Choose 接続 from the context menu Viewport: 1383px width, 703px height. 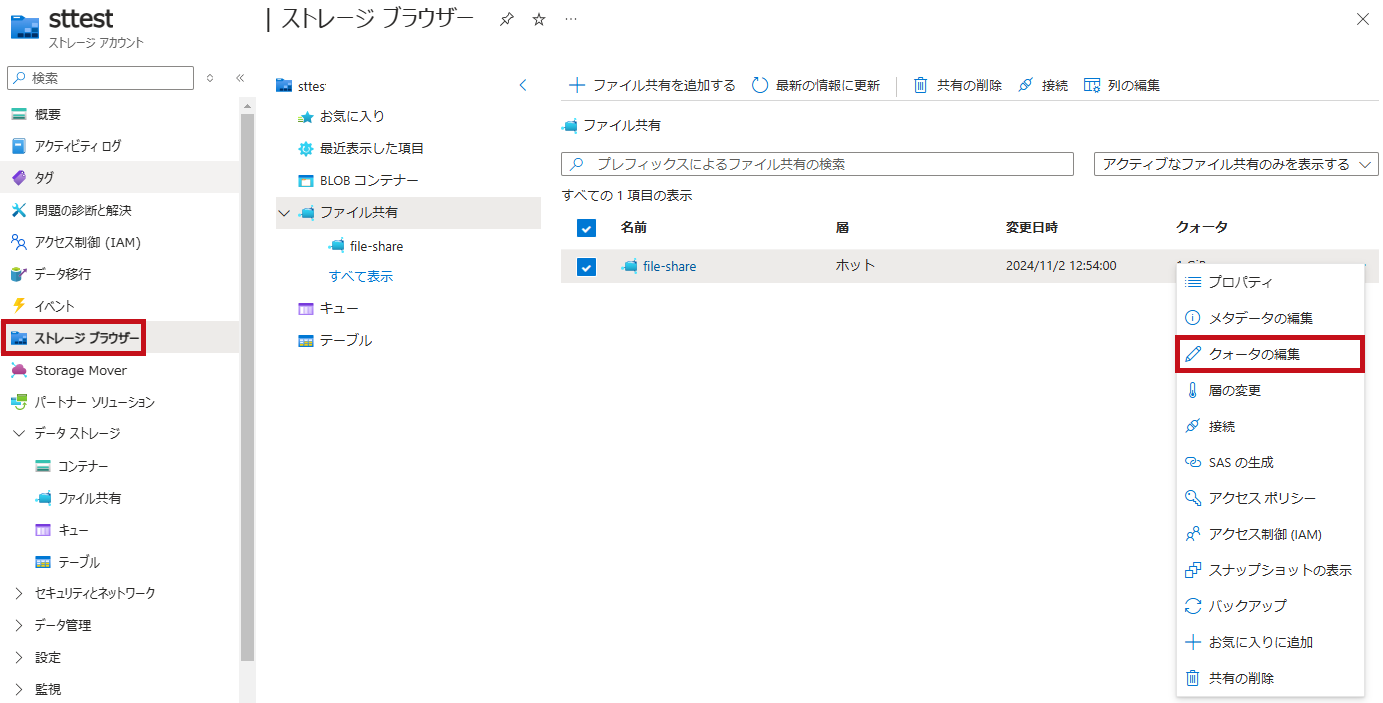point(1270,426)
